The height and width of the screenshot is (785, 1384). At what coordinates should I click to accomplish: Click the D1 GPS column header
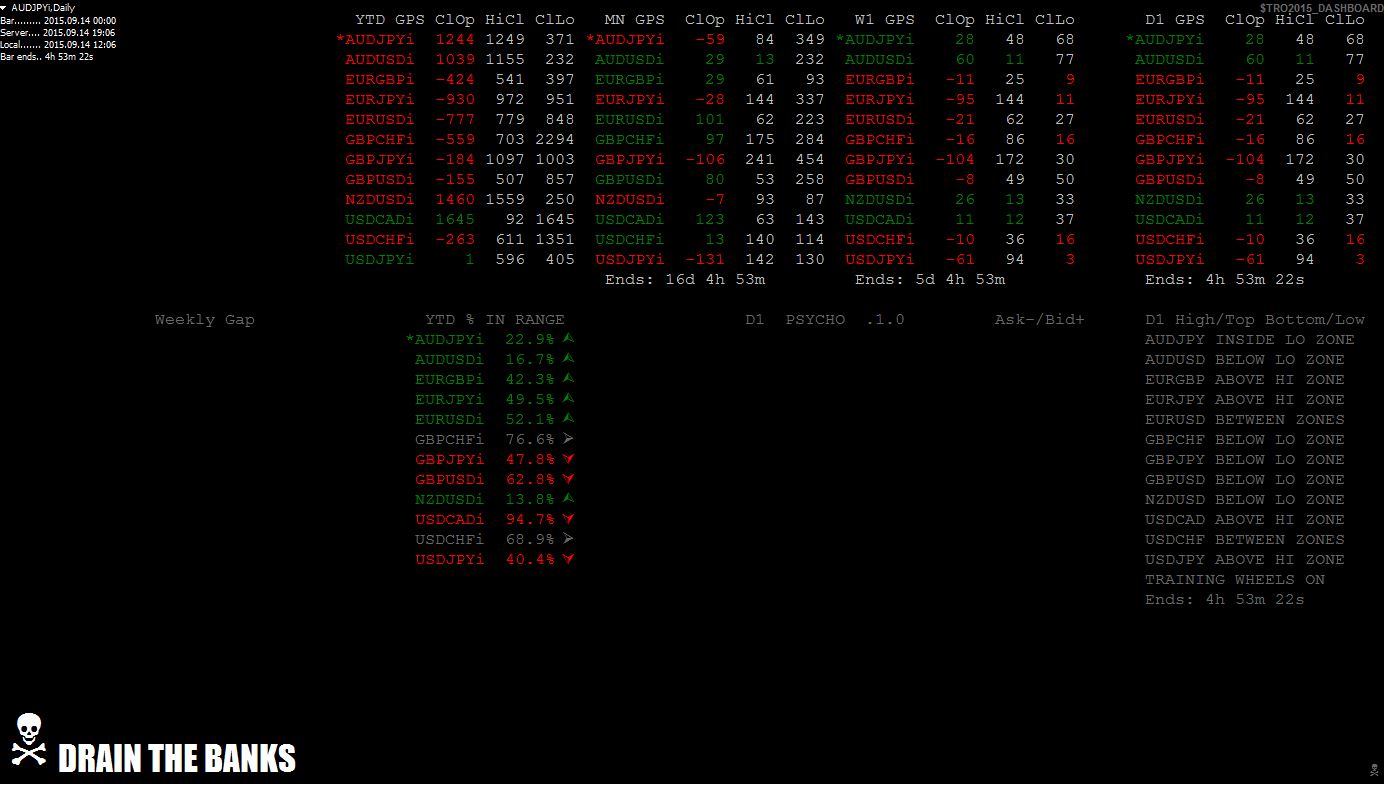pyautogui.click(x=1175, y=19)
